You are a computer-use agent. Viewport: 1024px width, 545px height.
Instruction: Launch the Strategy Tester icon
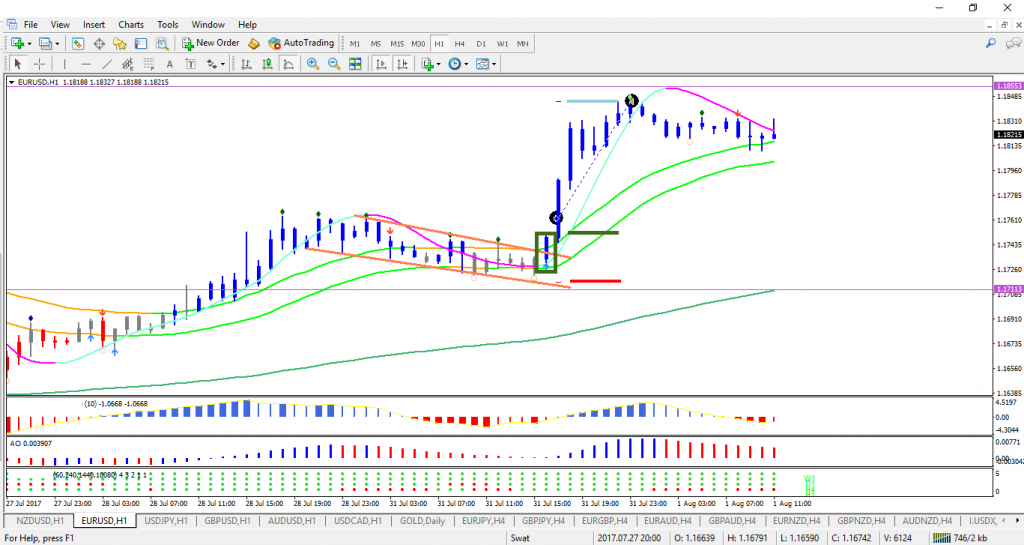pos(162,44)
